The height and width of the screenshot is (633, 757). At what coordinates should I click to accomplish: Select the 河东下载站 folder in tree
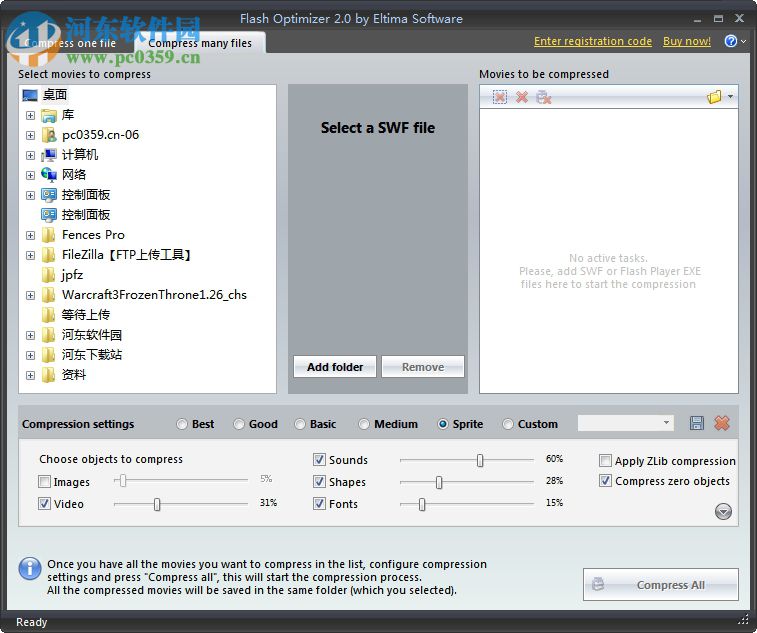coord(92,355)
